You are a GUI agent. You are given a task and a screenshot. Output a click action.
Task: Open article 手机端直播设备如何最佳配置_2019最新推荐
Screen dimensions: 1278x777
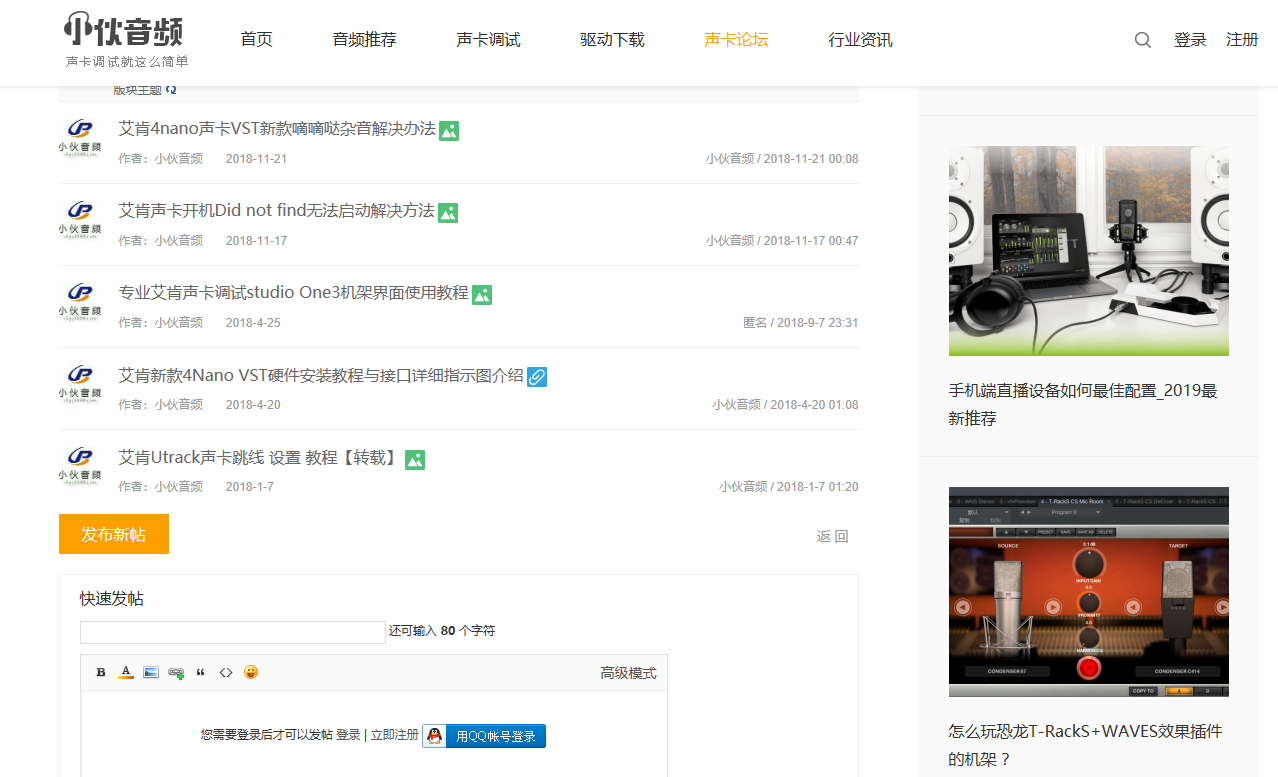pyautogui.click(x=1083, y=405)
